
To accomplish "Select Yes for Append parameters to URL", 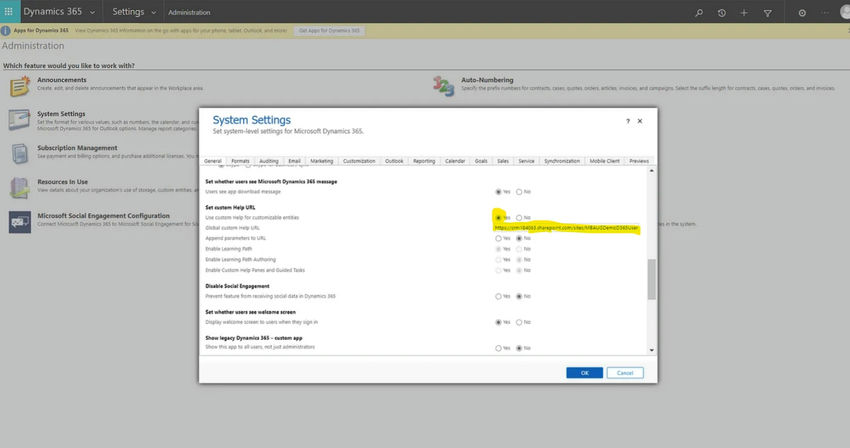I will pos(498,239).
